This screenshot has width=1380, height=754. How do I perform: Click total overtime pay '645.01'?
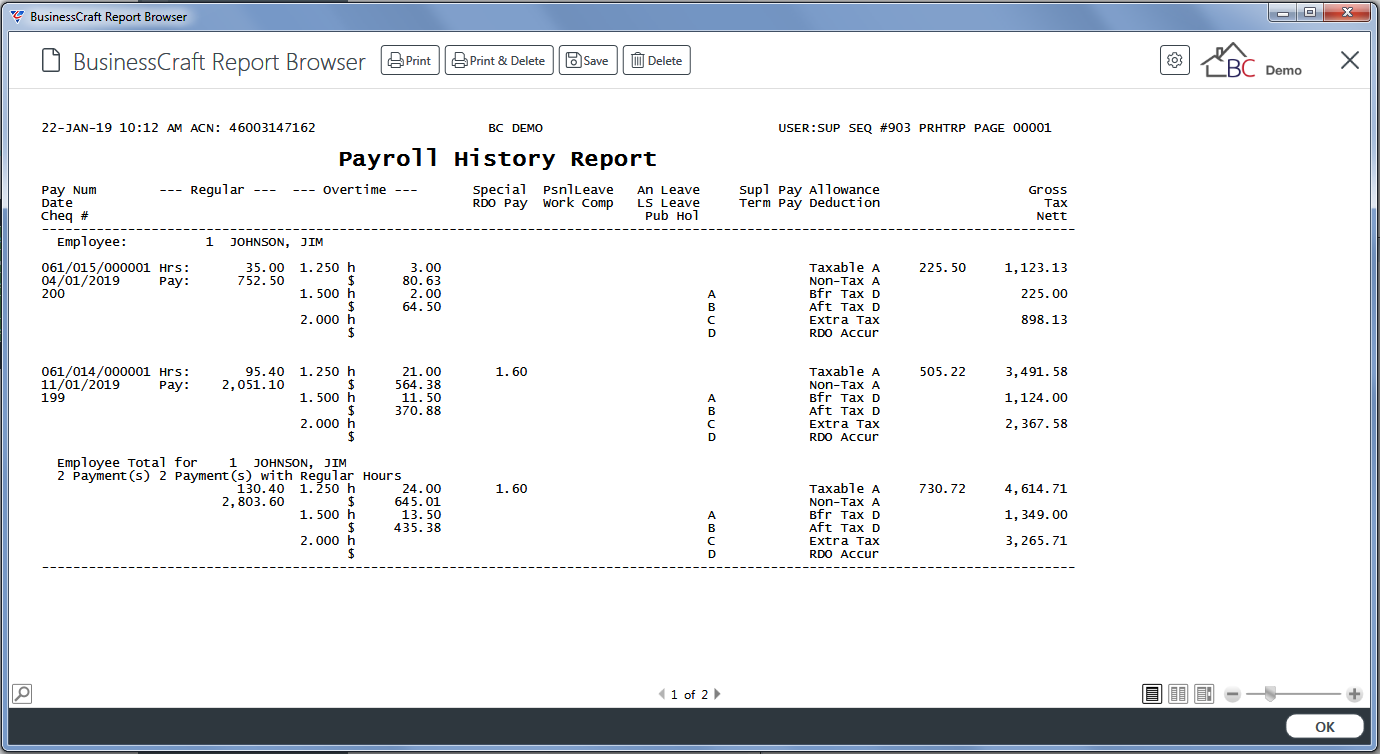(x=418, y=502)
